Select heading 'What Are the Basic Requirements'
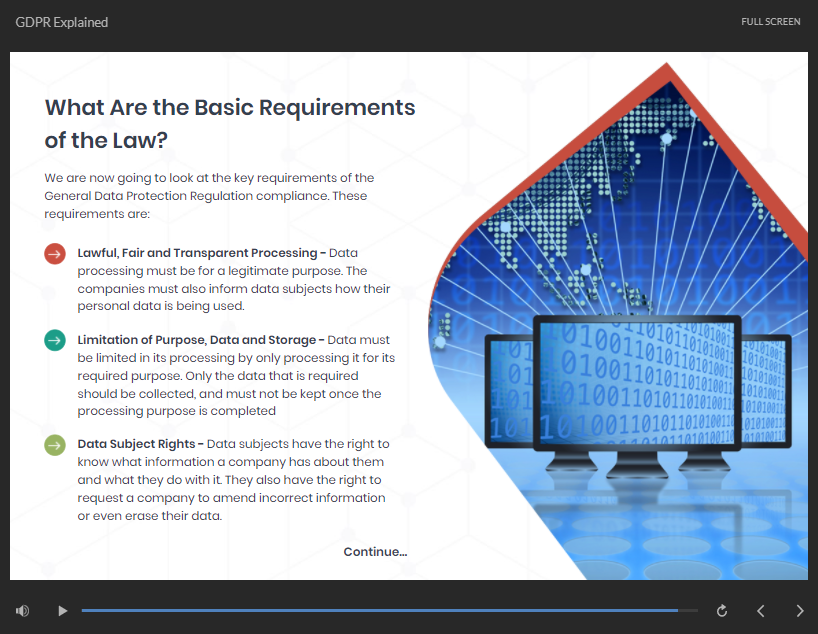 (x=230, y=107)
